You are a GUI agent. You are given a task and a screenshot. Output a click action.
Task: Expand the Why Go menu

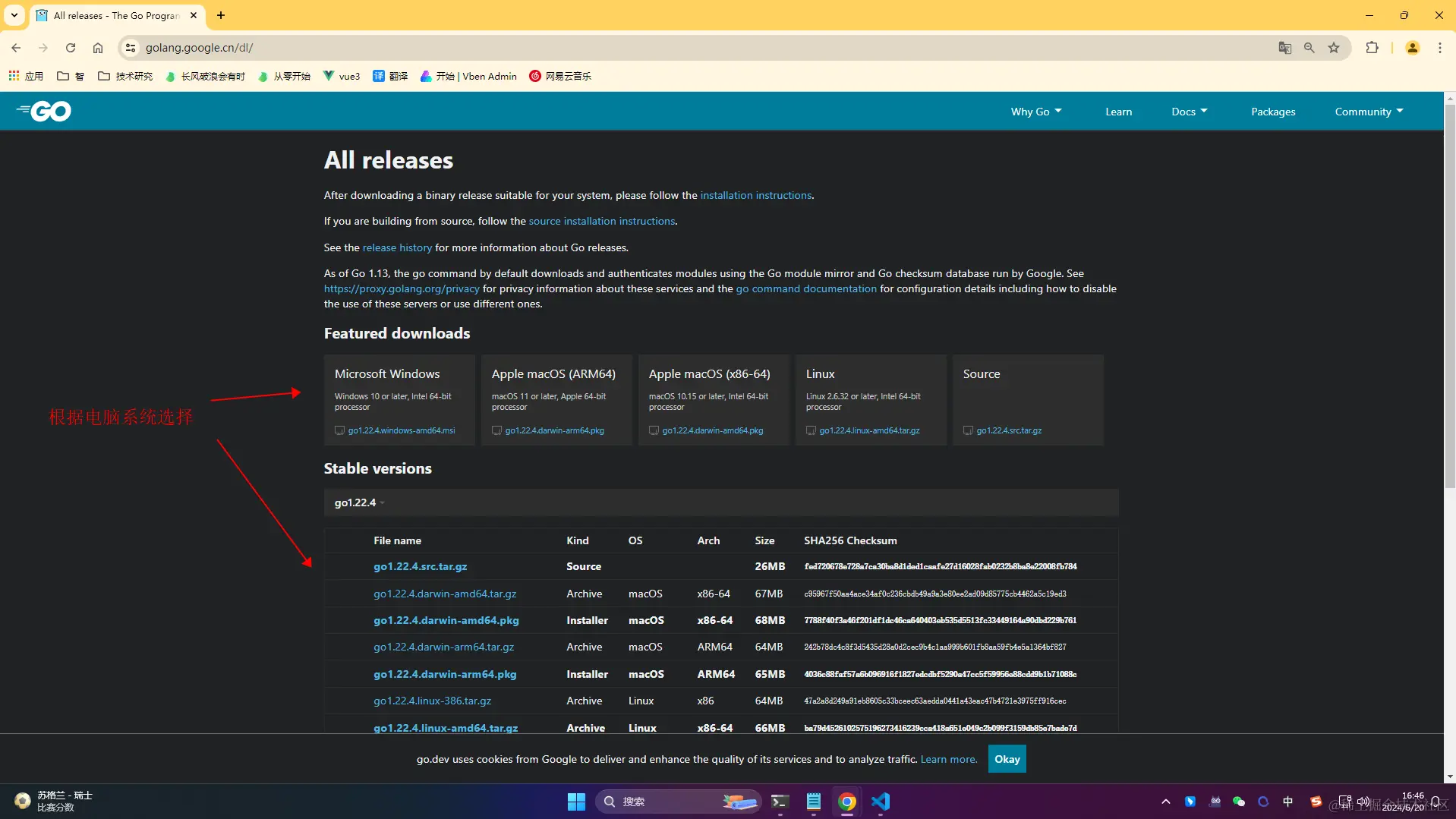click(x=1036, y=112)
